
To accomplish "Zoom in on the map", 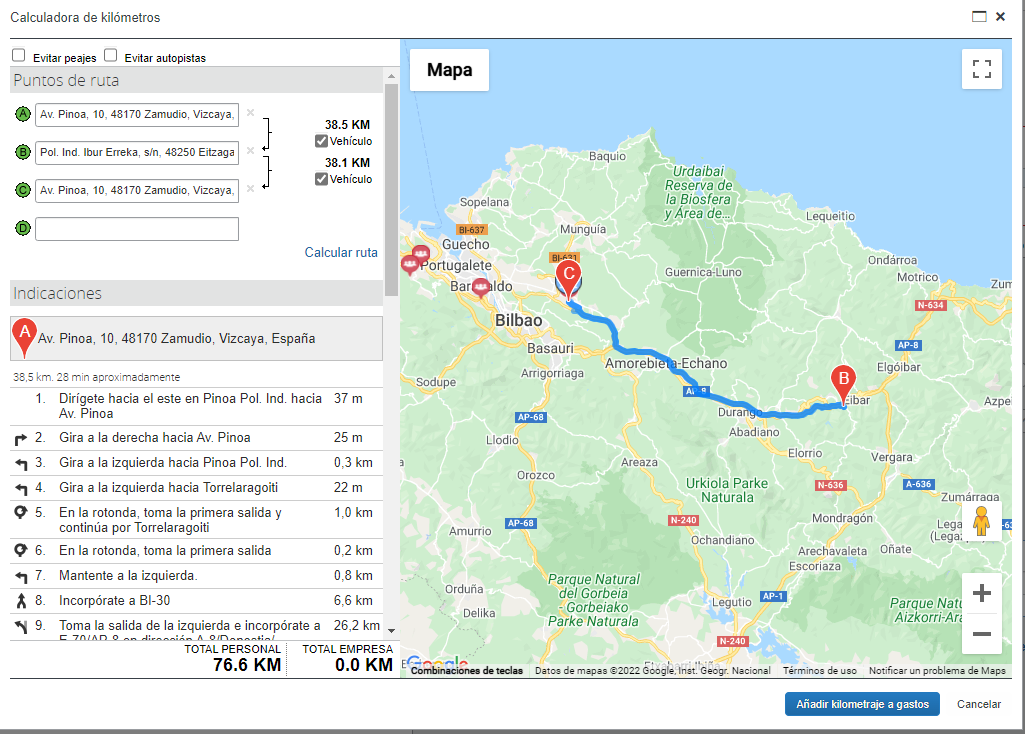I will 982,593.
